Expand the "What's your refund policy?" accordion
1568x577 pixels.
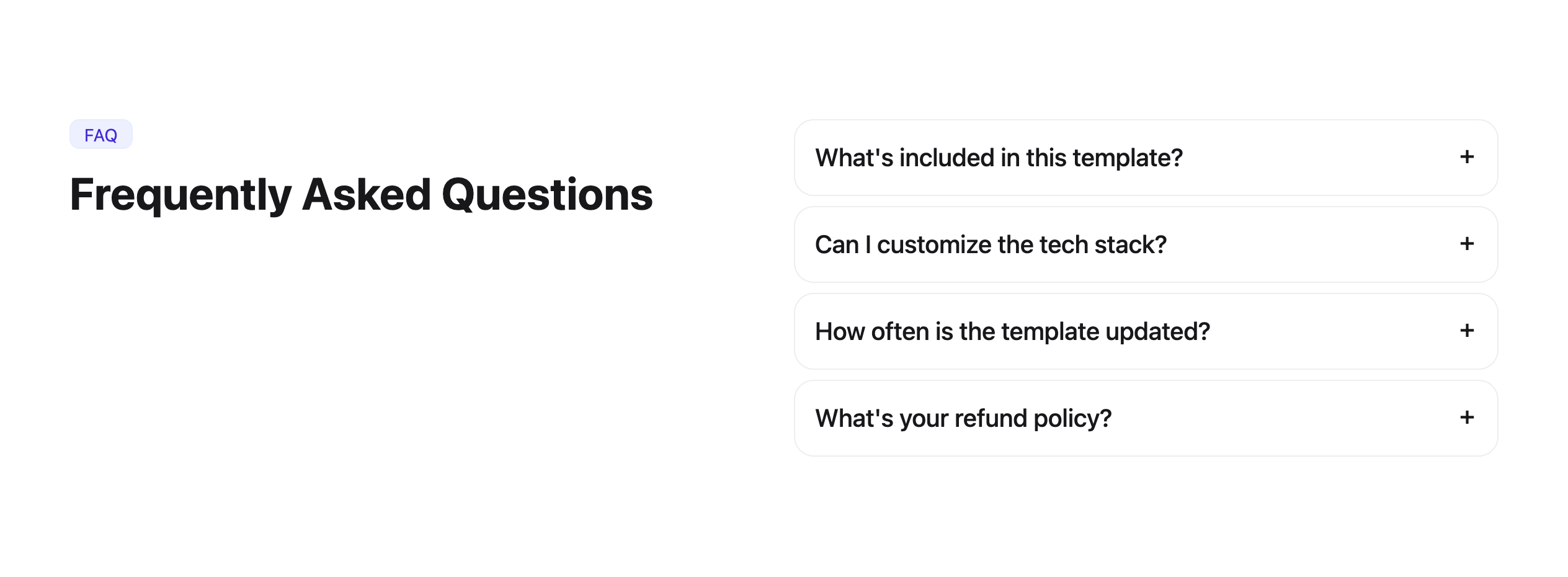[1145, 418]
